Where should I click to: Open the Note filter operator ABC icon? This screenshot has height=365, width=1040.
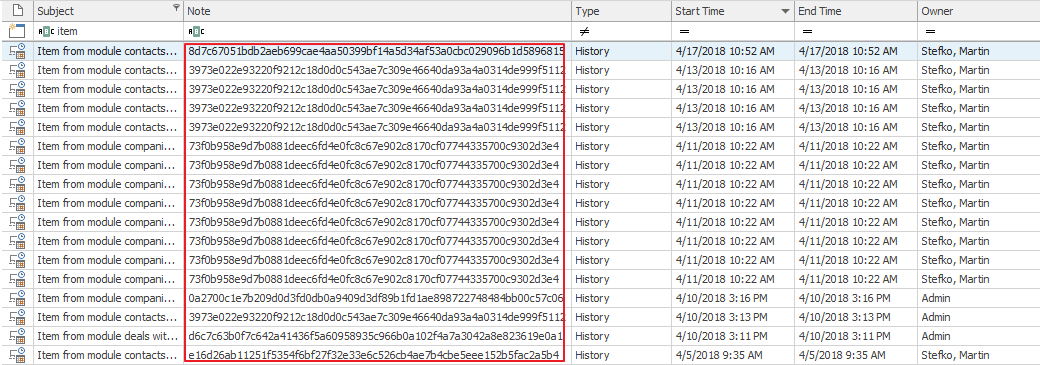(x=197, y=31)
